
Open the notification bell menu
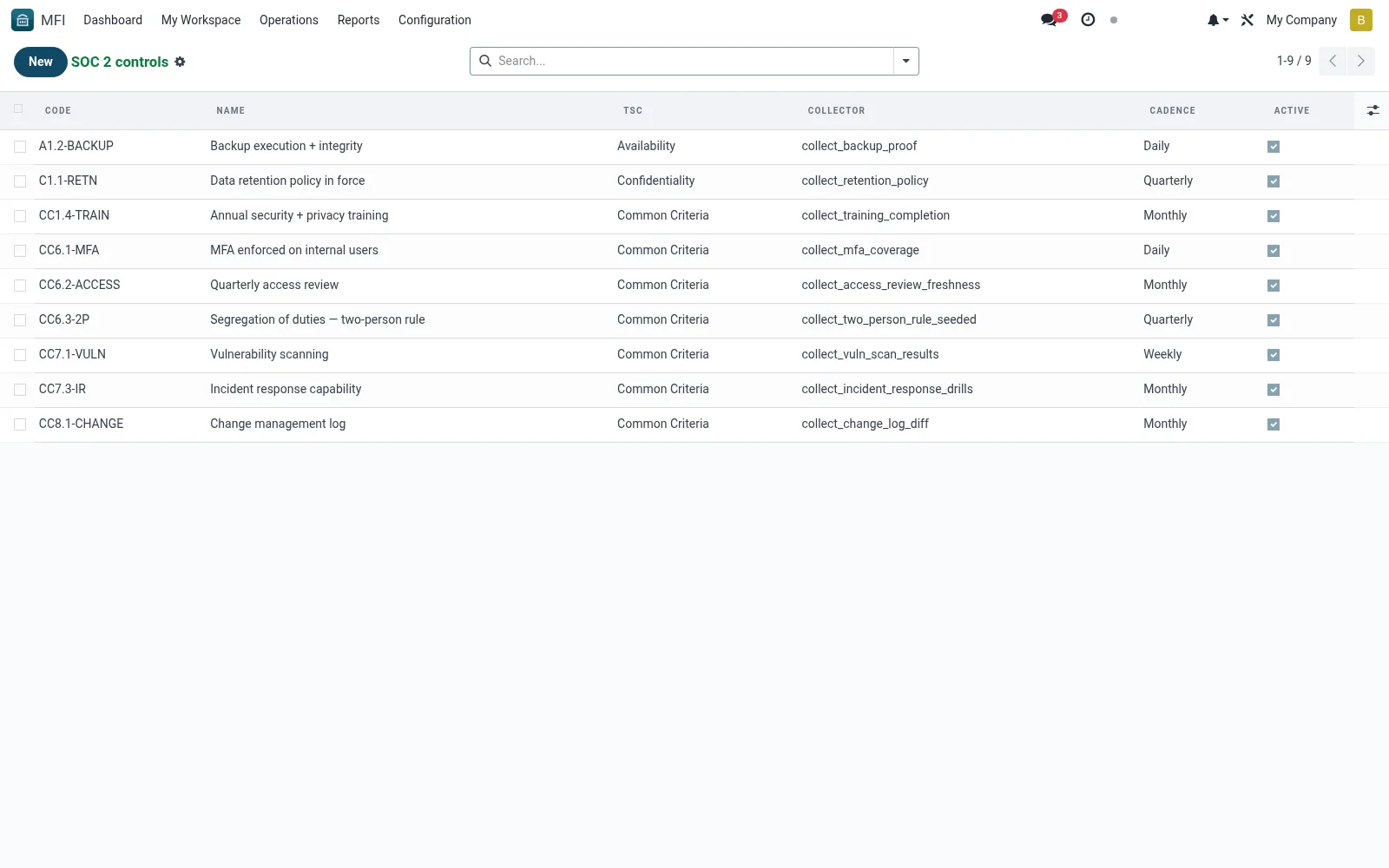pyautogui.click(x=1217, y=20)
